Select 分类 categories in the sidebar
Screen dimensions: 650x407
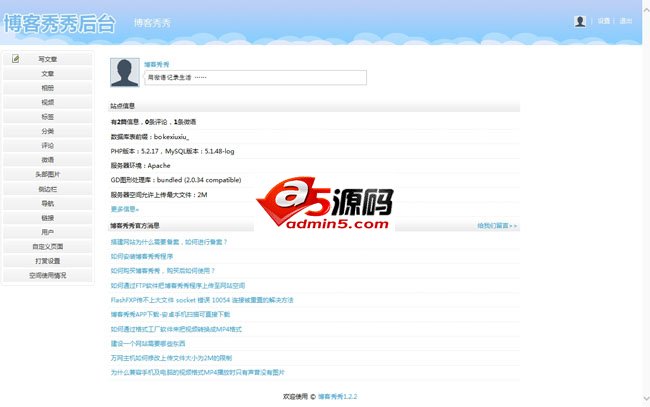click(48, 131)
